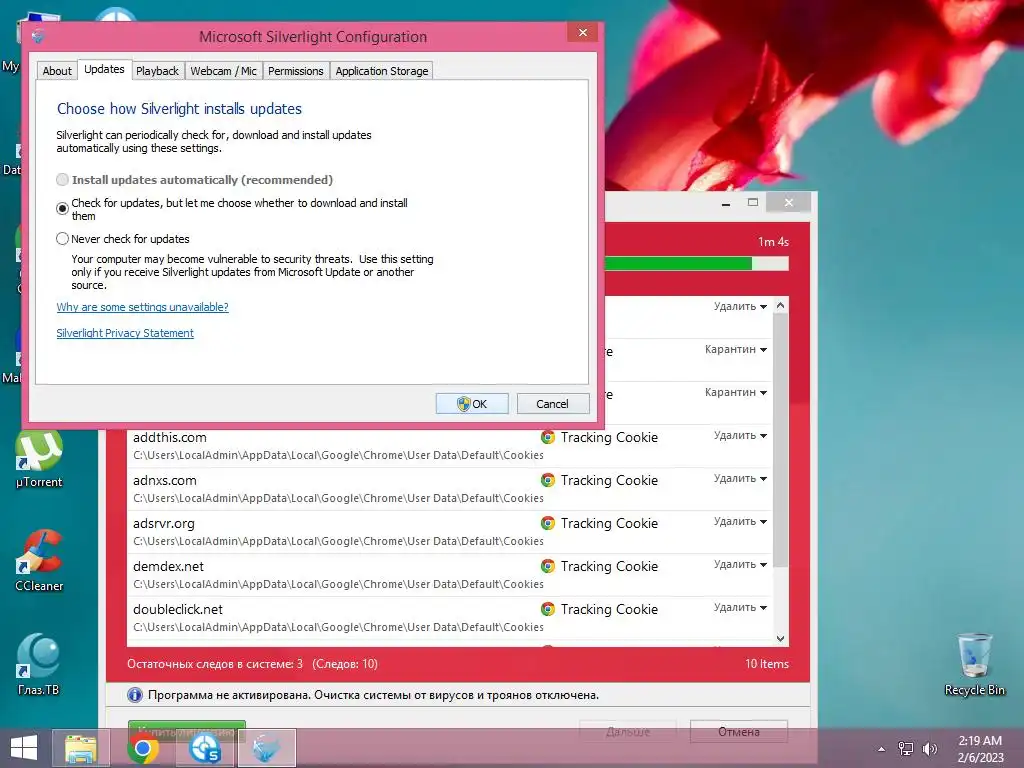
Task: Open the Webcam / Mic tab
Action: 223,71
